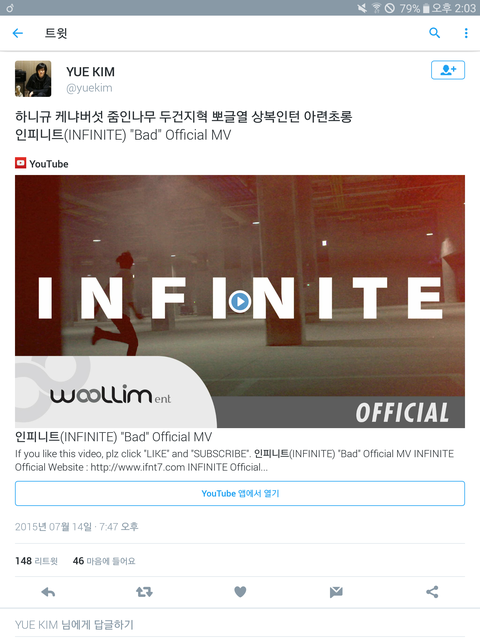View the 46 likes list

(104, 561)
